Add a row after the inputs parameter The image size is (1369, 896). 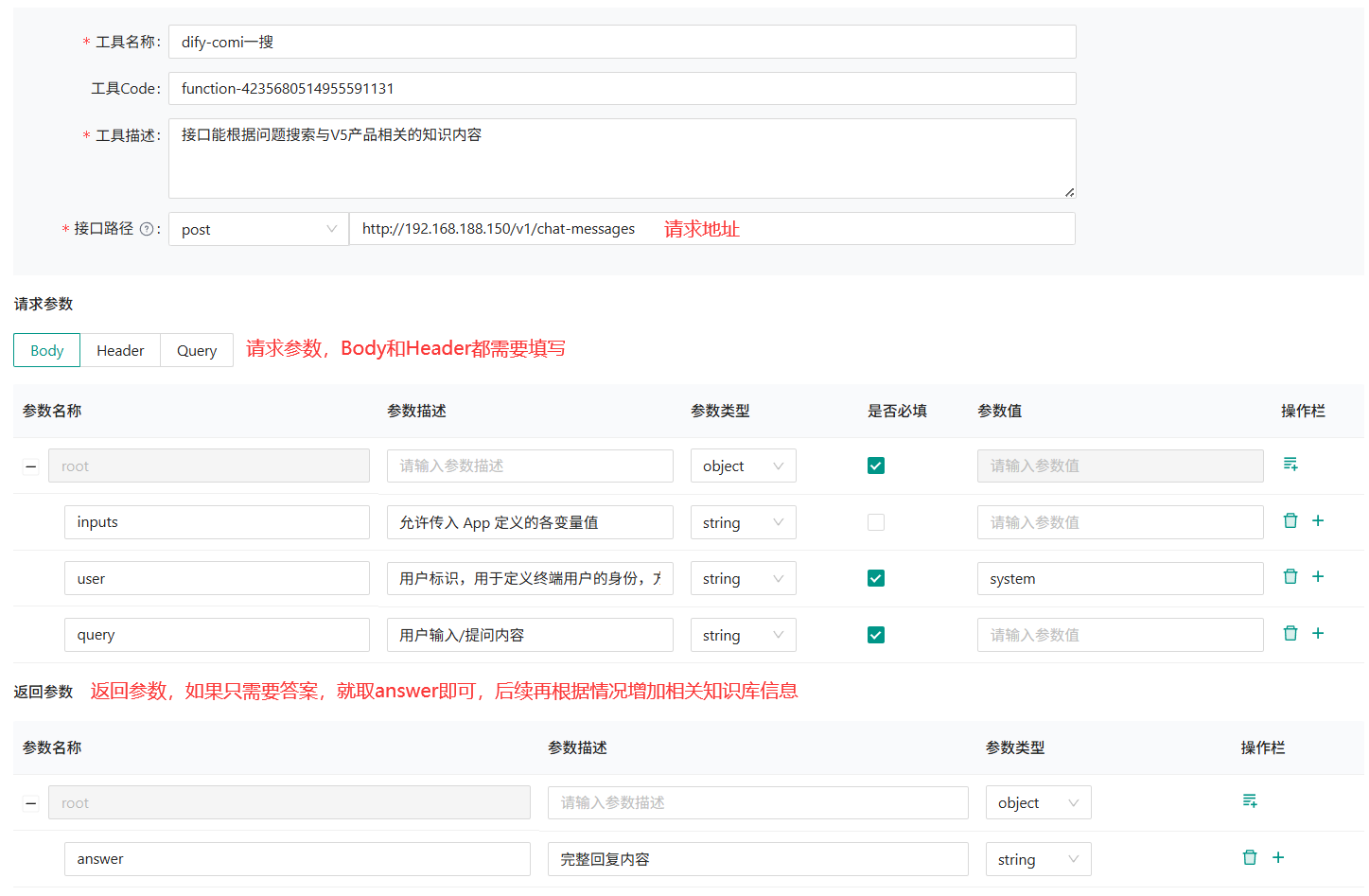pos(1318,520)
